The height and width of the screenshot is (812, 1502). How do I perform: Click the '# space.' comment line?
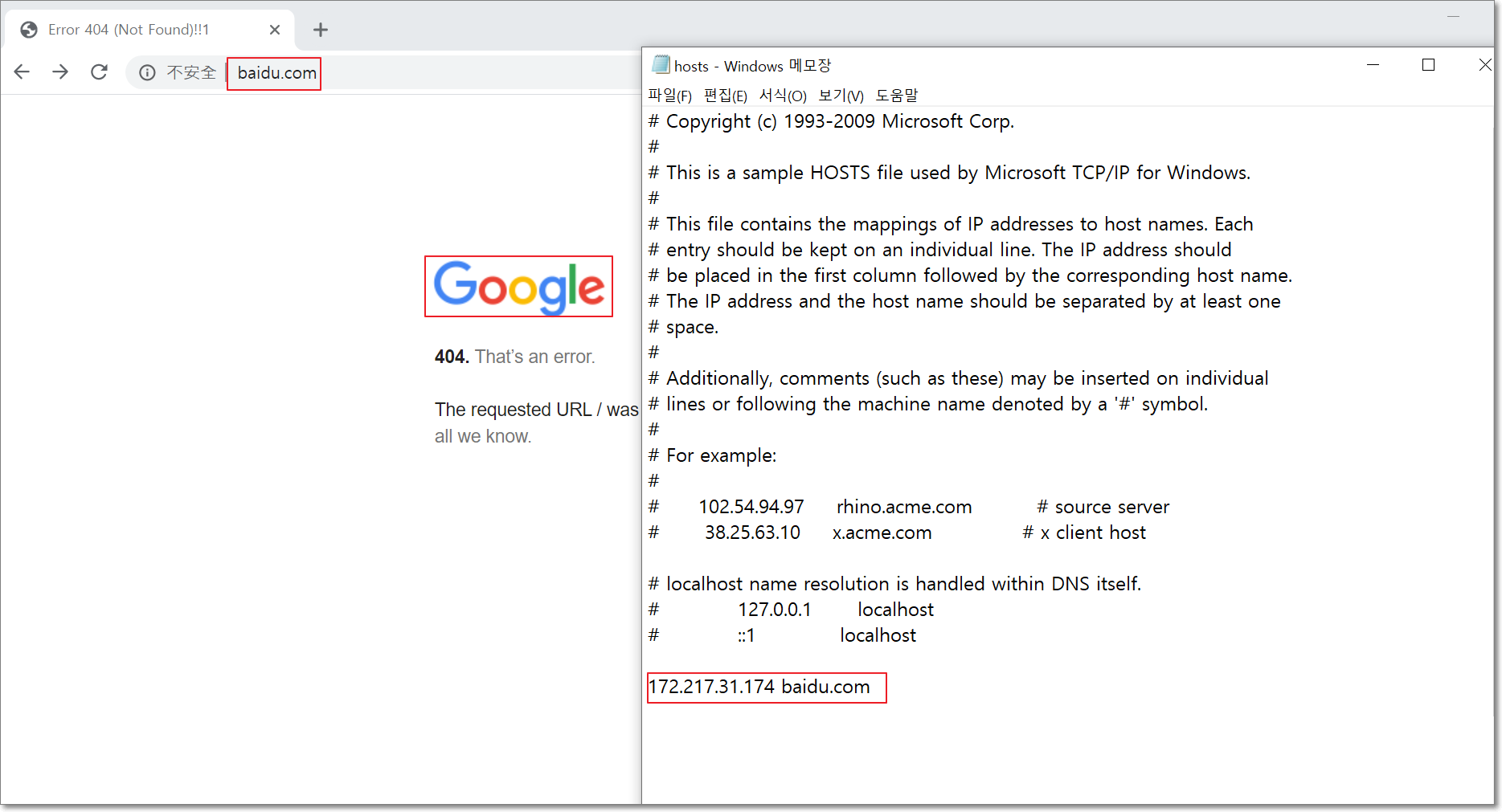coord(684,327)
